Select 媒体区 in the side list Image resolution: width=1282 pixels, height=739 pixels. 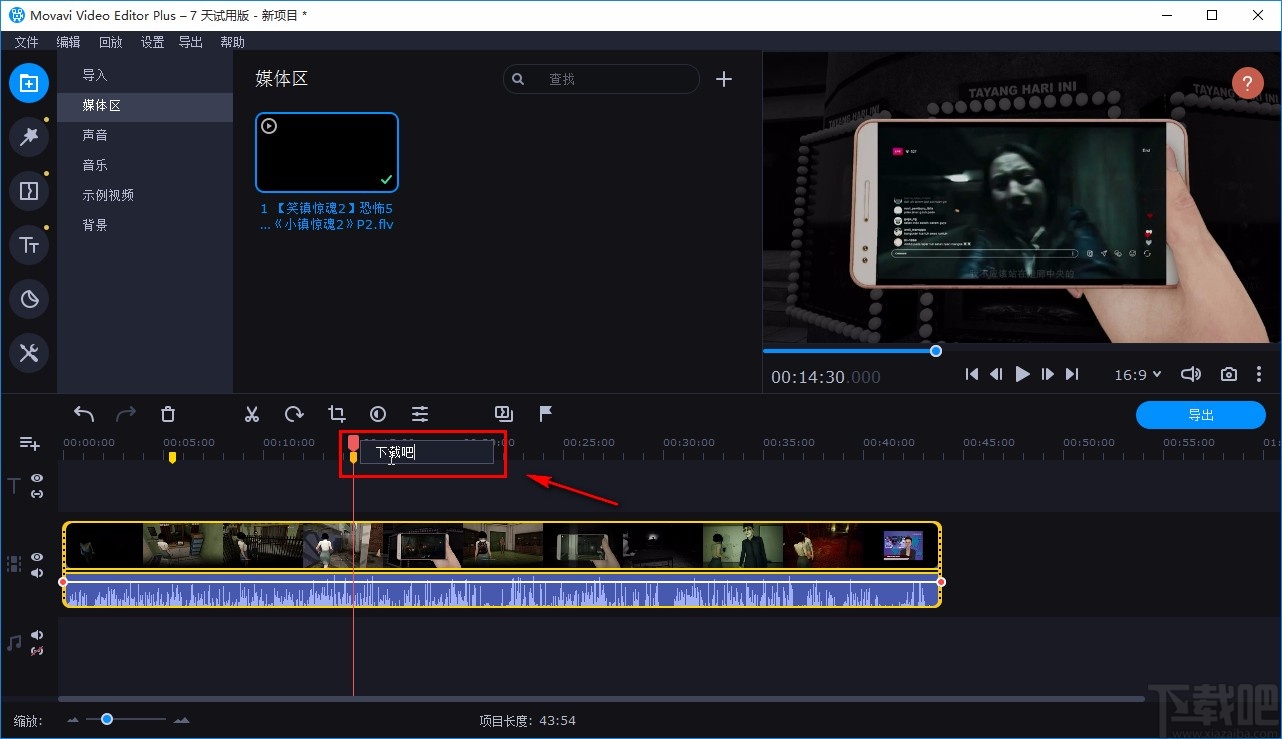145,105
